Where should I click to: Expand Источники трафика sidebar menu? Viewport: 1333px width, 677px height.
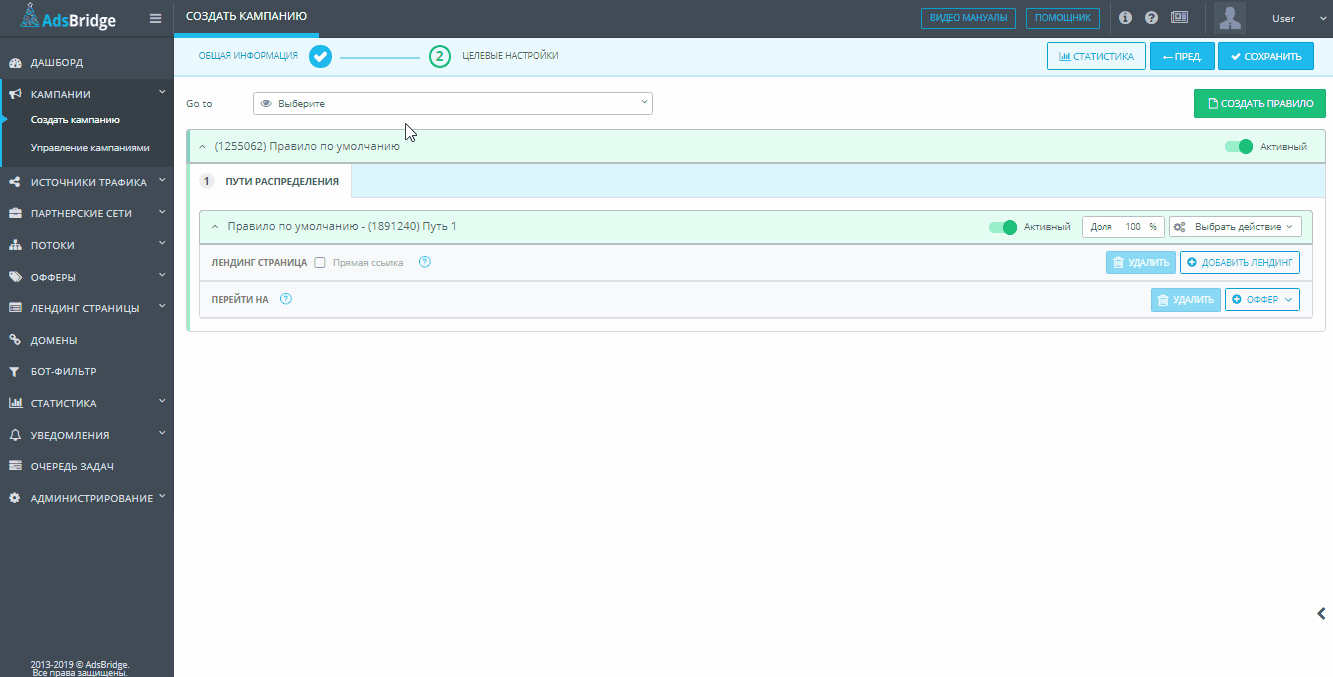point(162,181)
